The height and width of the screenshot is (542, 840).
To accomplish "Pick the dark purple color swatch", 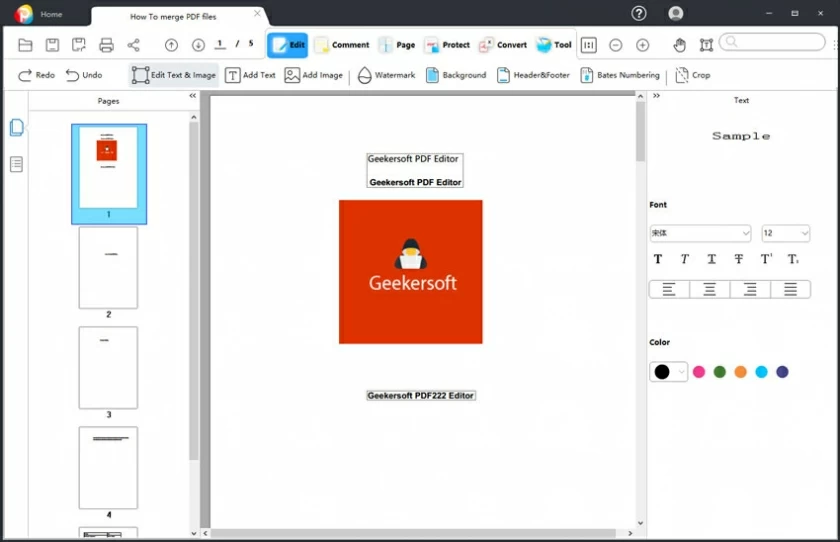I will (782, 372).
